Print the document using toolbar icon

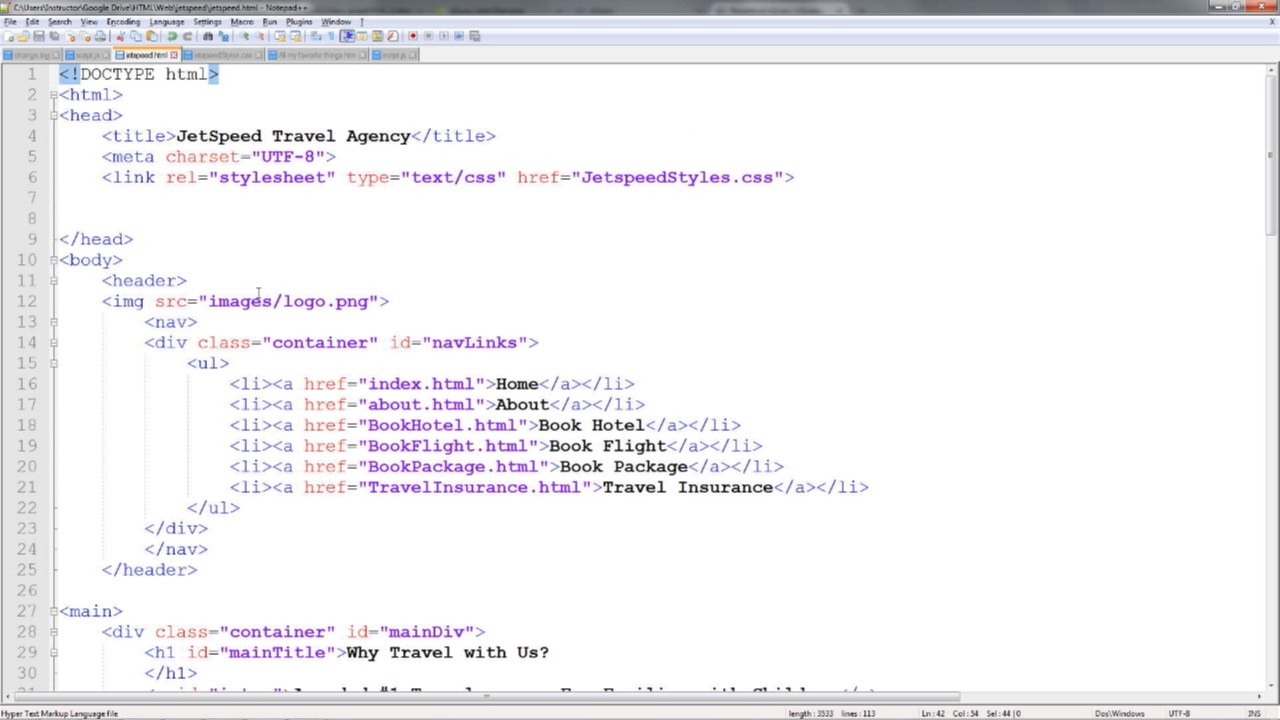[x=100, y=36]
